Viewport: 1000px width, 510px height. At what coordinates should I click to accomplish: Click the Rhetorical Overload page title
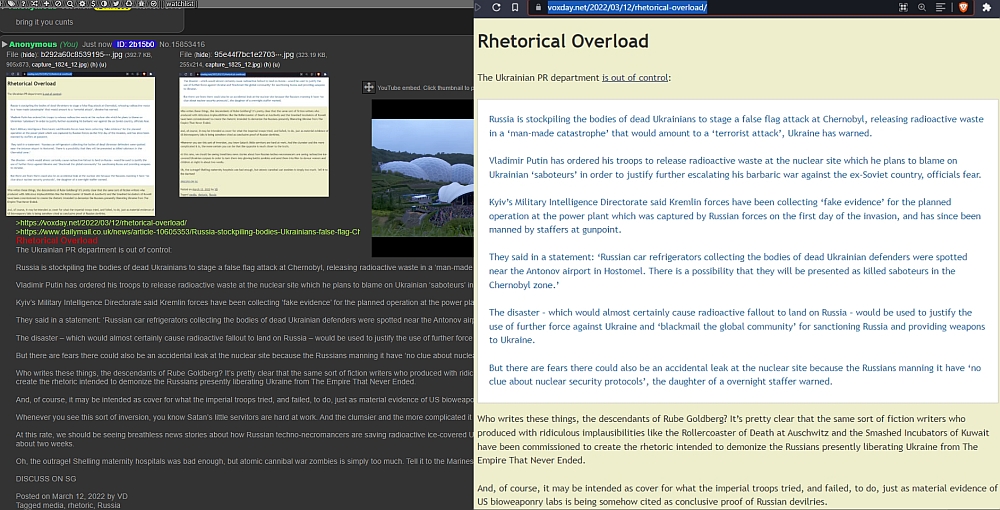click(x=562, y=41)
